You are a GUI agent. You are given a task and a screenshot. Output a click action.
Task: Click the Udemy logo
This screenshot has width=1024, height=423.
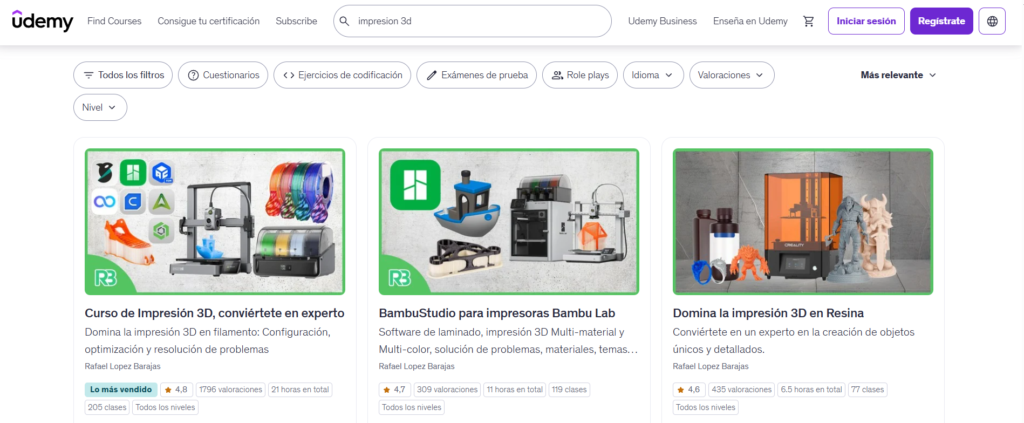coord(42,21)
